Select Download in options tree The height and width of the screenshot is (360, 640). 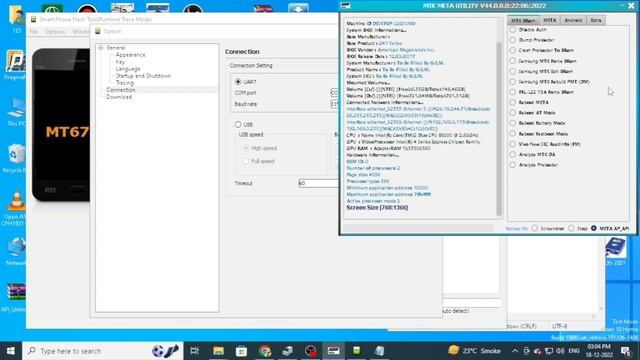(119, 97)
